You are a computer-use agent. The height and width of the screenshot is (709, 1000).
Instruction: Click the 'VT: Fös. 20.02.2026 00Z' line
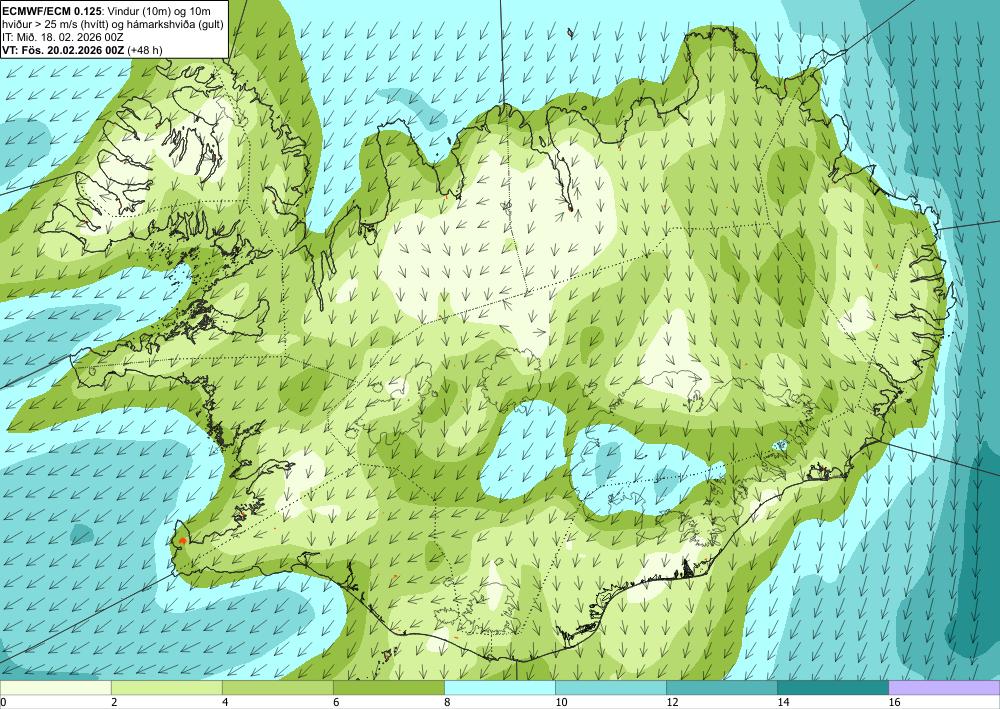[63, 50]
